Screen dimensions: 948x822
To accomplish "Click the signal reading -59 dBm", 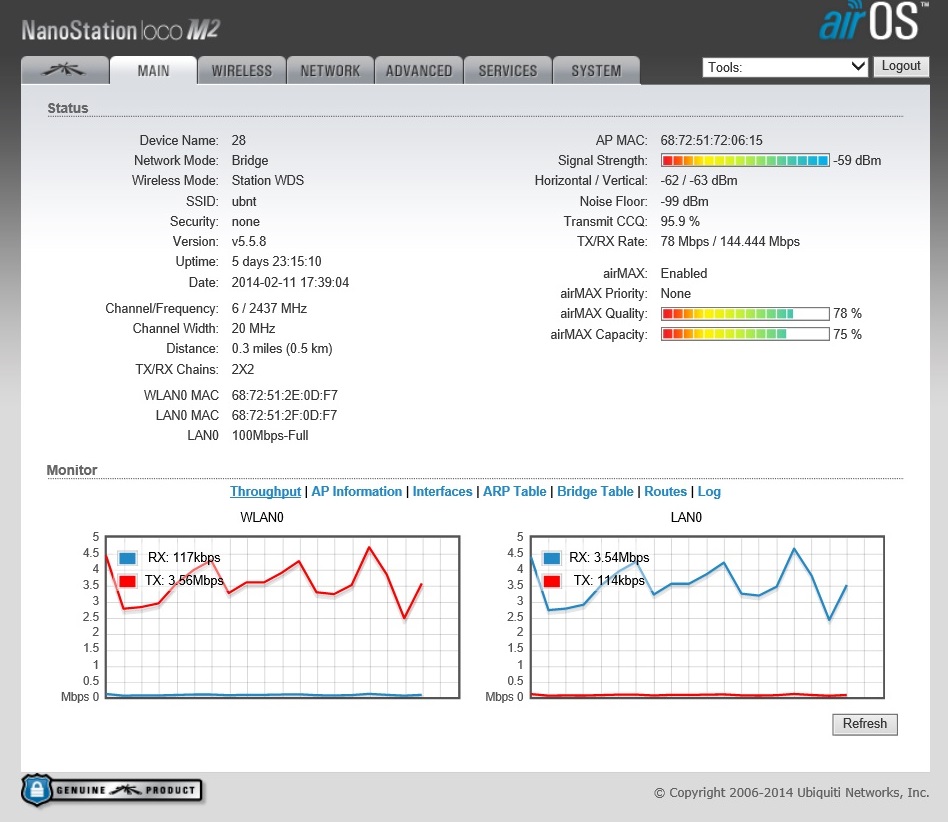I will pos(857,161).
